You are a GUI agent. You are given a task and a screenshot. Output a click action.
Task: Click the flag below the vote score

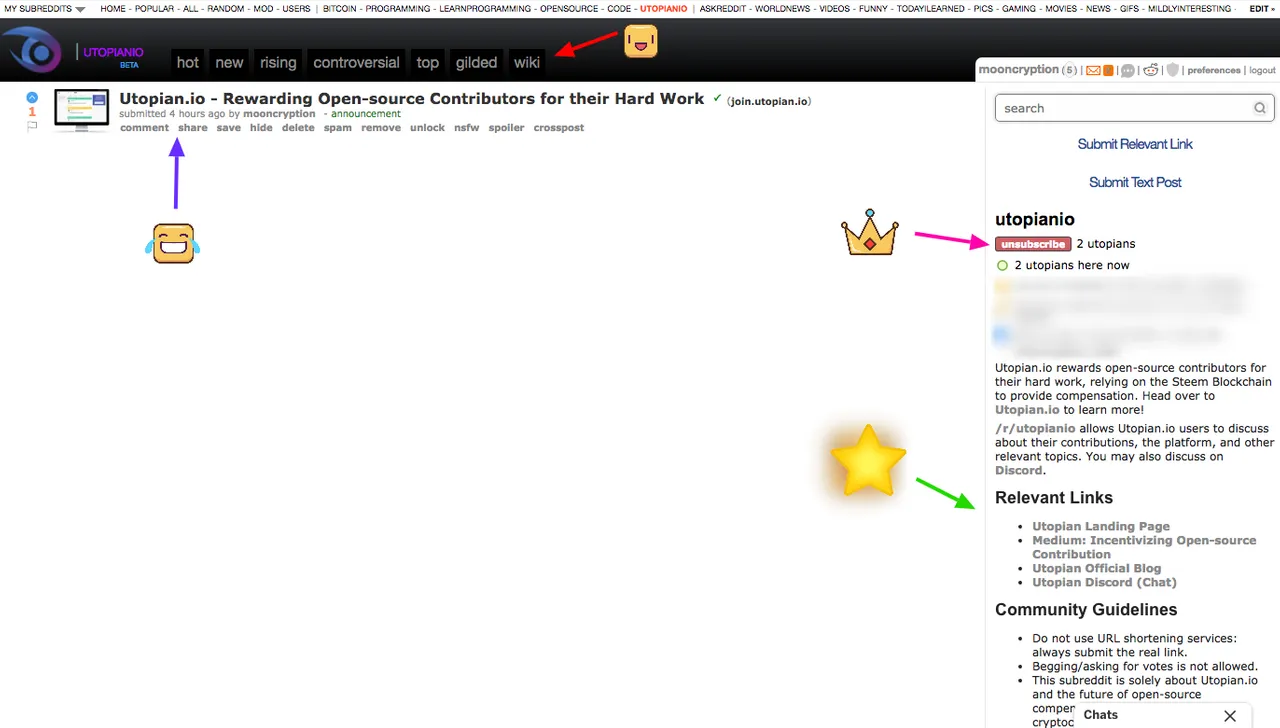click(x=32, y=126)
